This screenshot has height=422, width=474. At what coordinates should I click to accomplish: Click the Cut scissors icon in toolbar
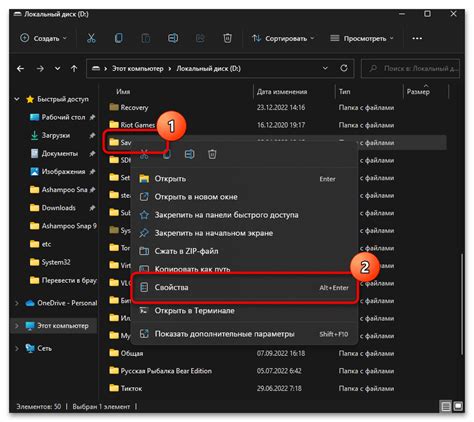[91, 38]
